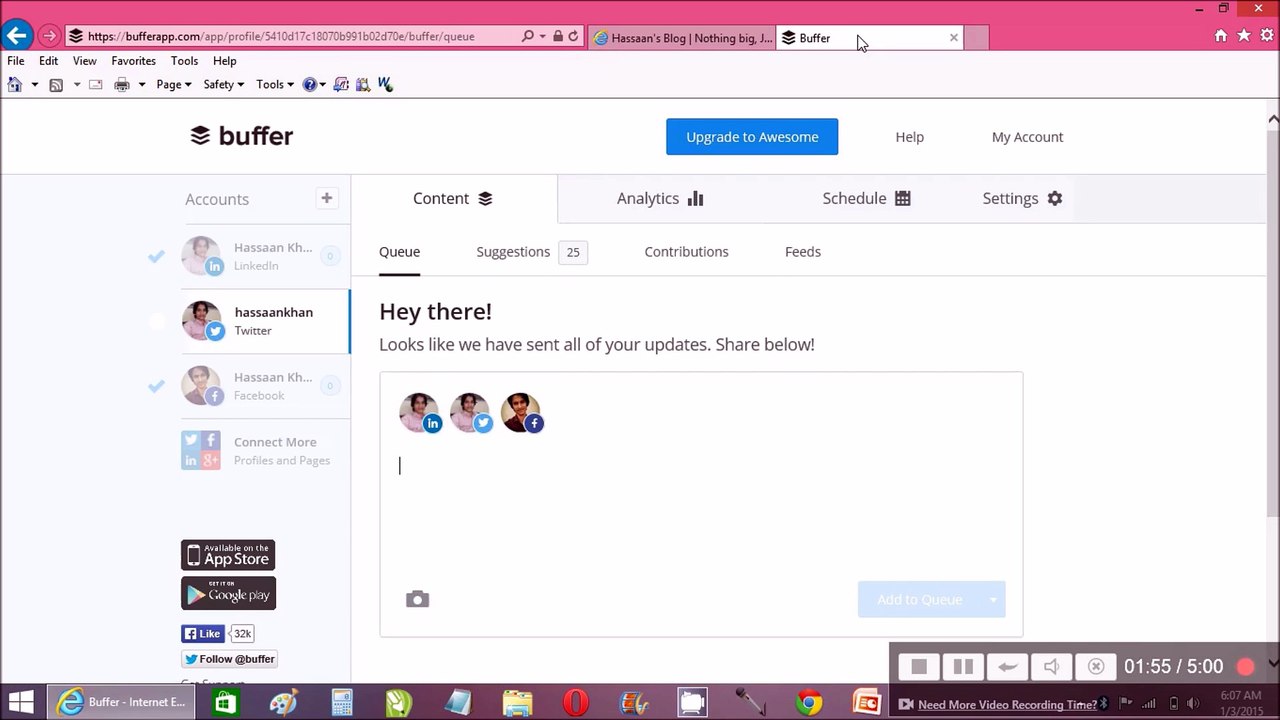Click the Available on the App Store badge
The image size is (1280, 720).
click(228, 555)
